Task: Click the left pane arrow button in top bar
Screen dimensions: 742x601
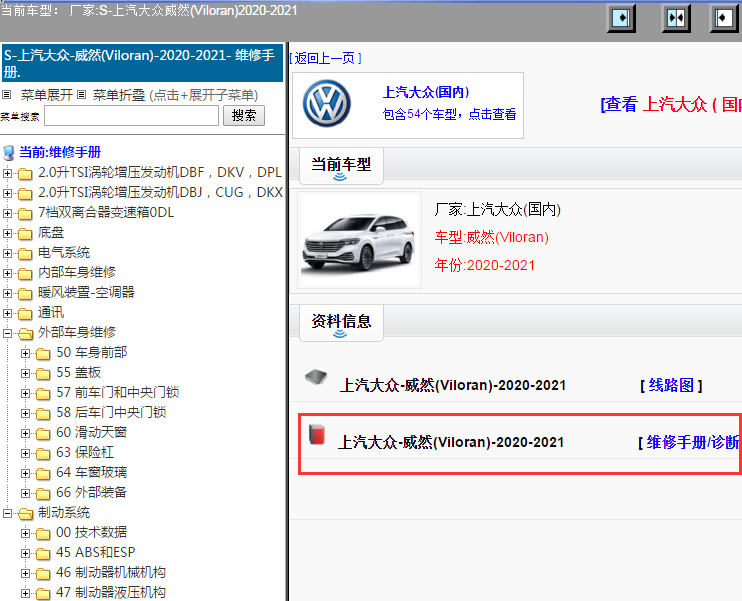Action: 621,18
